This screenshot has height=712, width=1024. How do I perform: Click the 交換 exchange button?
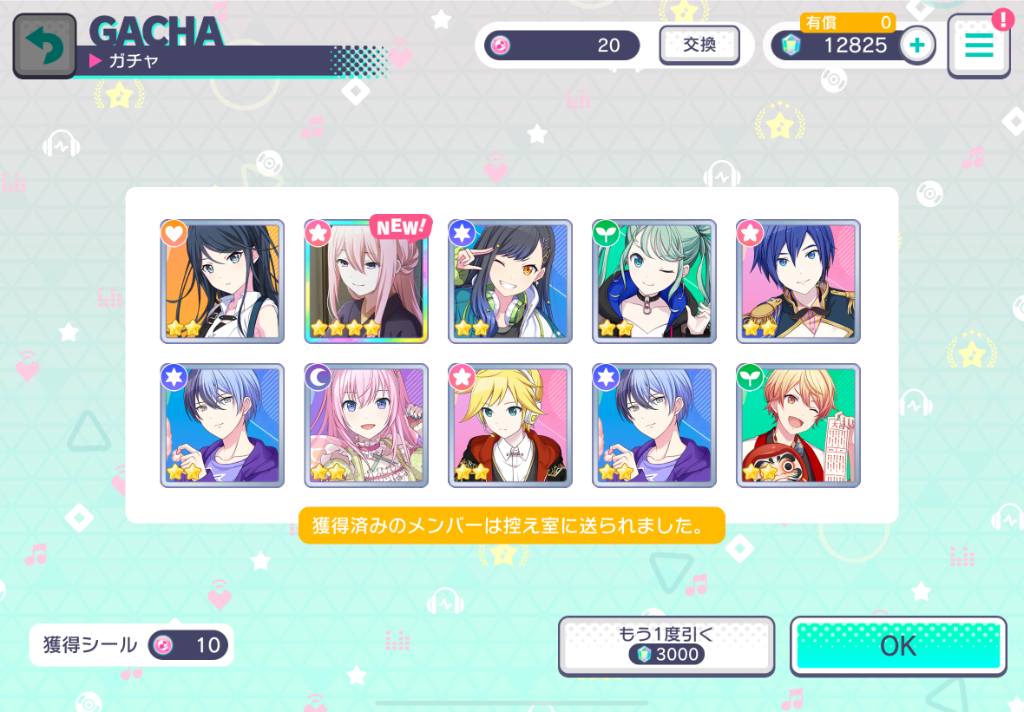point(699,44)
